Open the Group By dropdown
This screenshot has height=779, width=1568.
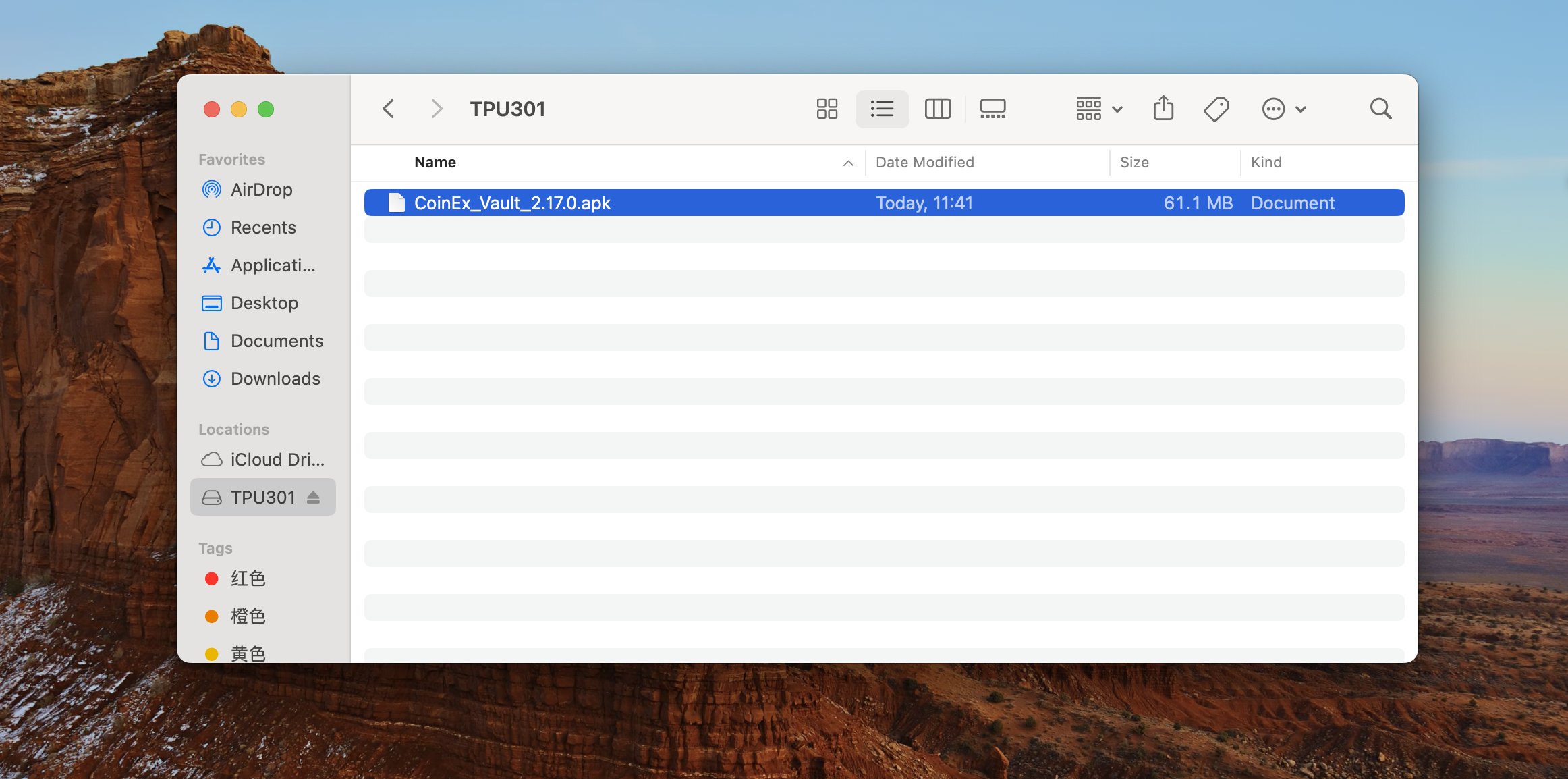click(x=1099, y=109)
